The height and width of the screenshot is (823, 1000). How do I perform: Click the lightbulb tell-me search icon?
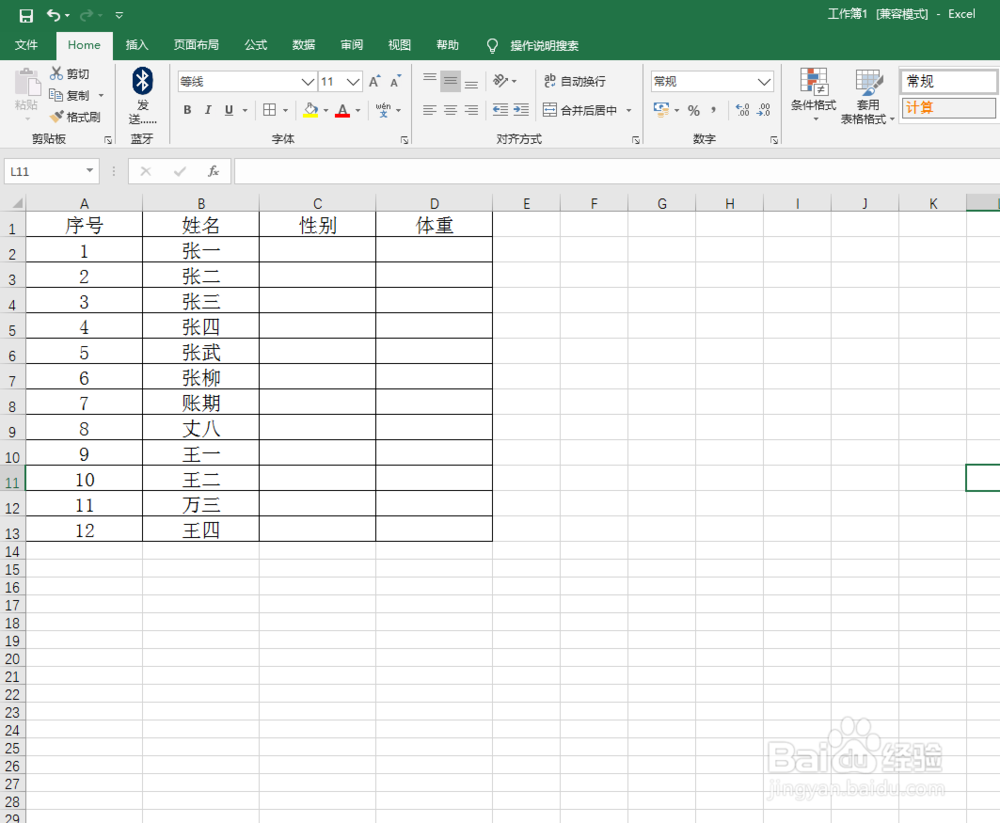tap(492, 45)
